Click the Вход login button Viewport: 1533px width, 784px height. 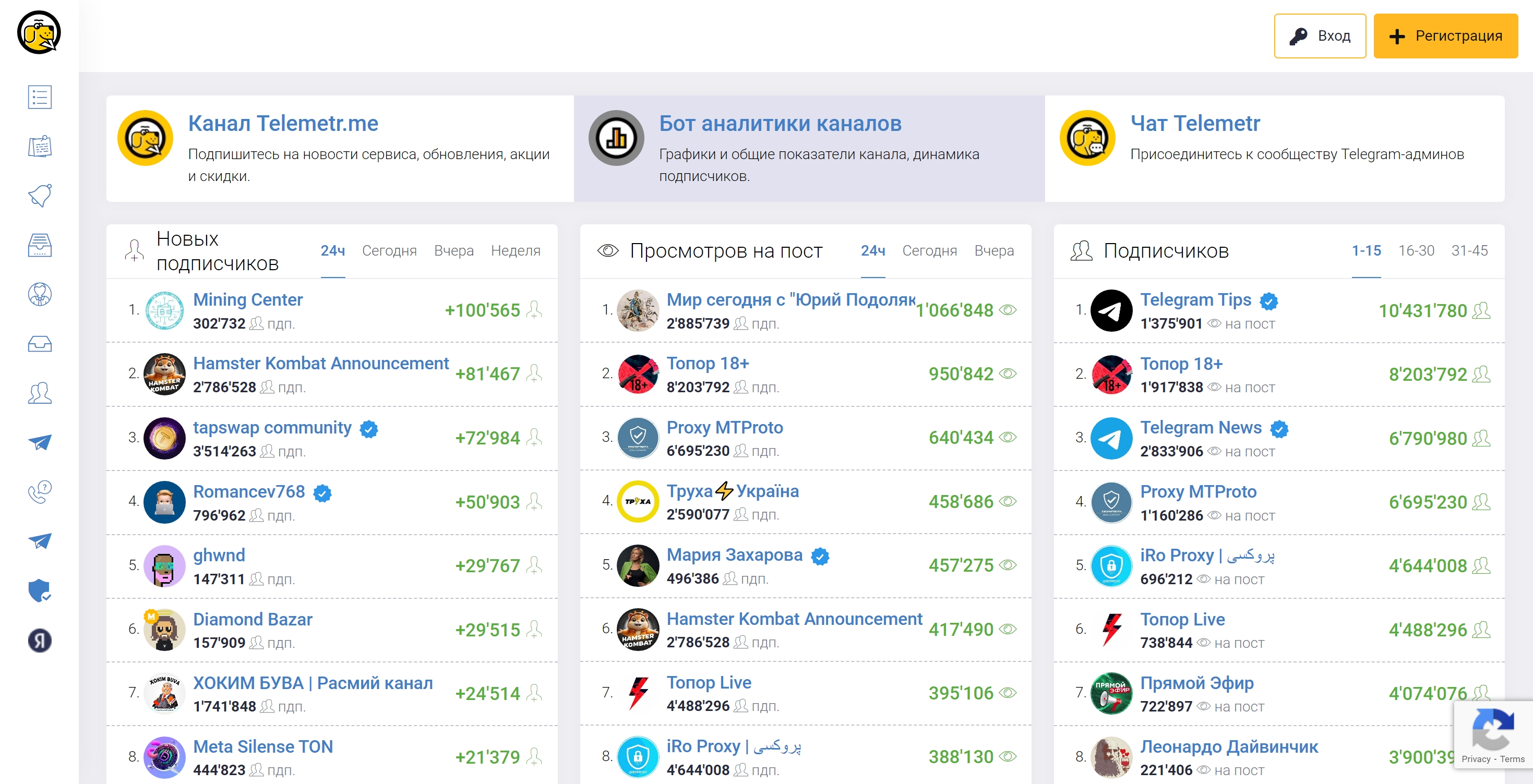tap(1320, 35)
